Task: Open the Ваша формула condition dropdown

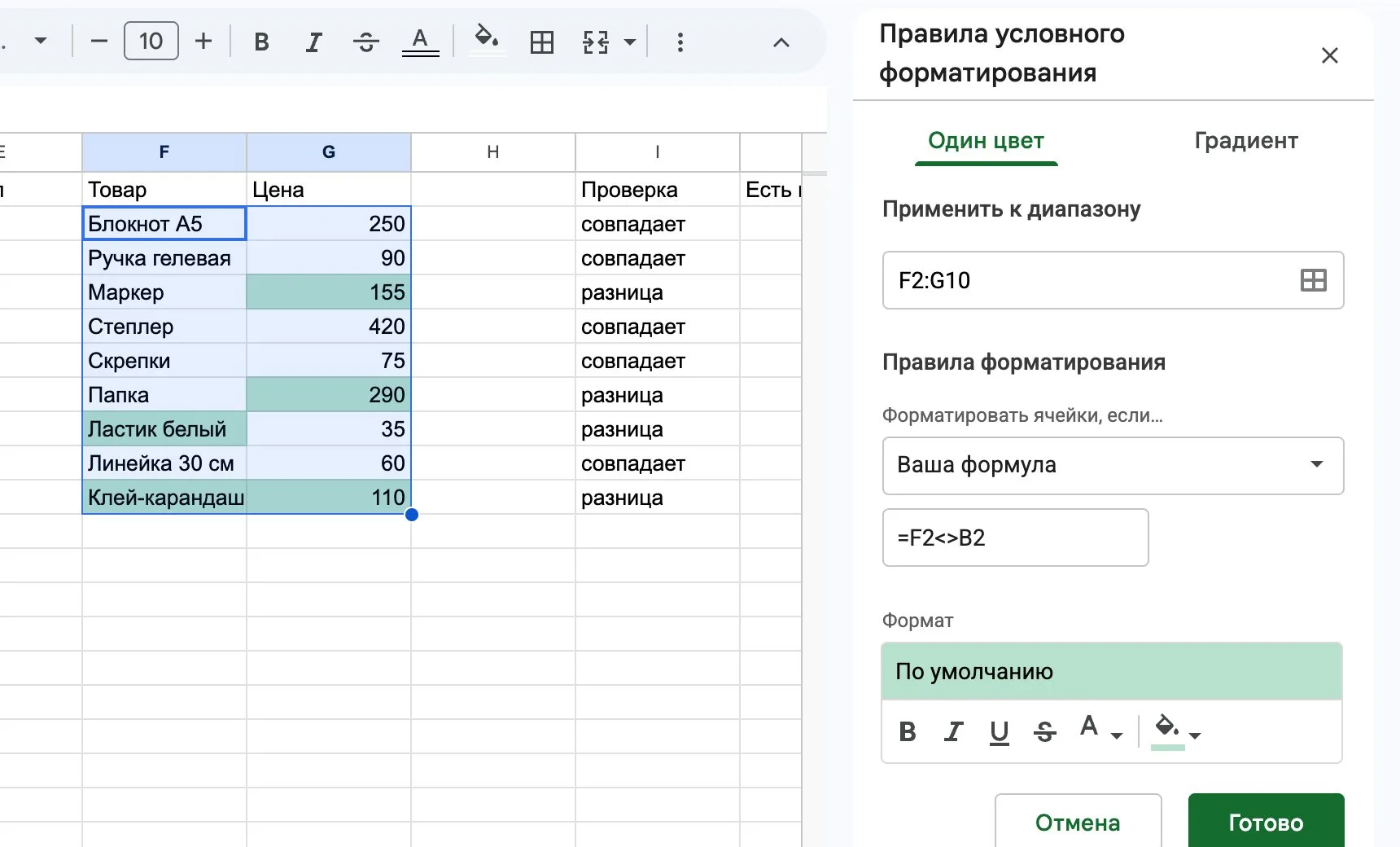Action: pyautogui.click(x=1113, y=466)
